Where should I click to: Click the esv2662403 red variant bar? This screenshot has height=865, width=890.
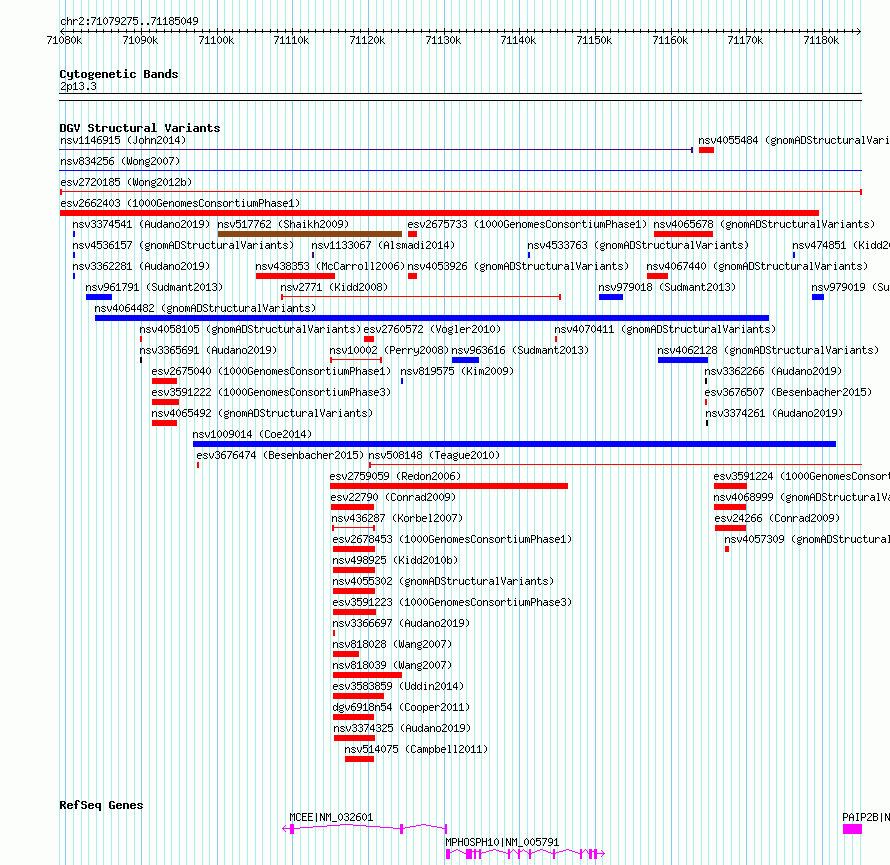point(439,213)
